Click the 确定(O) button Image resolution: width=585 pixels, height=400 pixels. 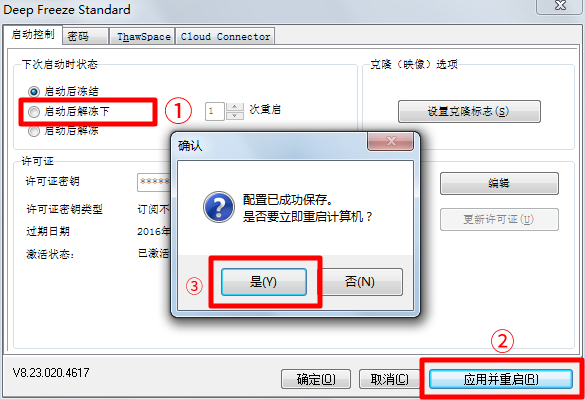pos(316,379)
